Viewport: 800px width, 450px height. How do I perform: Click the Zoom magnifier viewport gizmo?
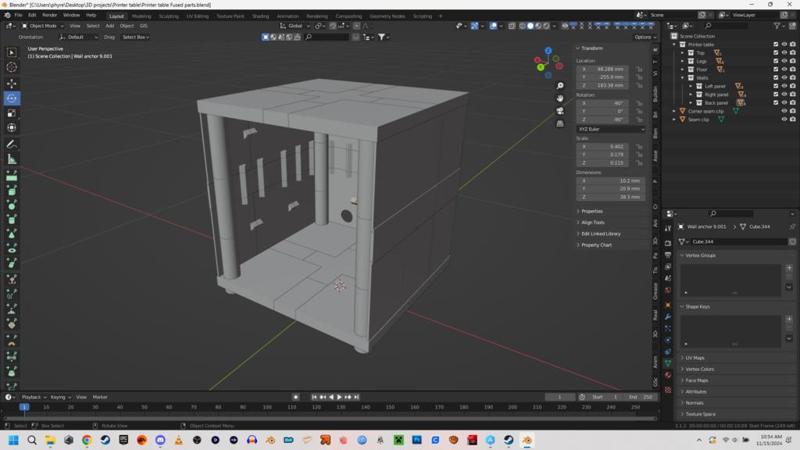point(560,86)
